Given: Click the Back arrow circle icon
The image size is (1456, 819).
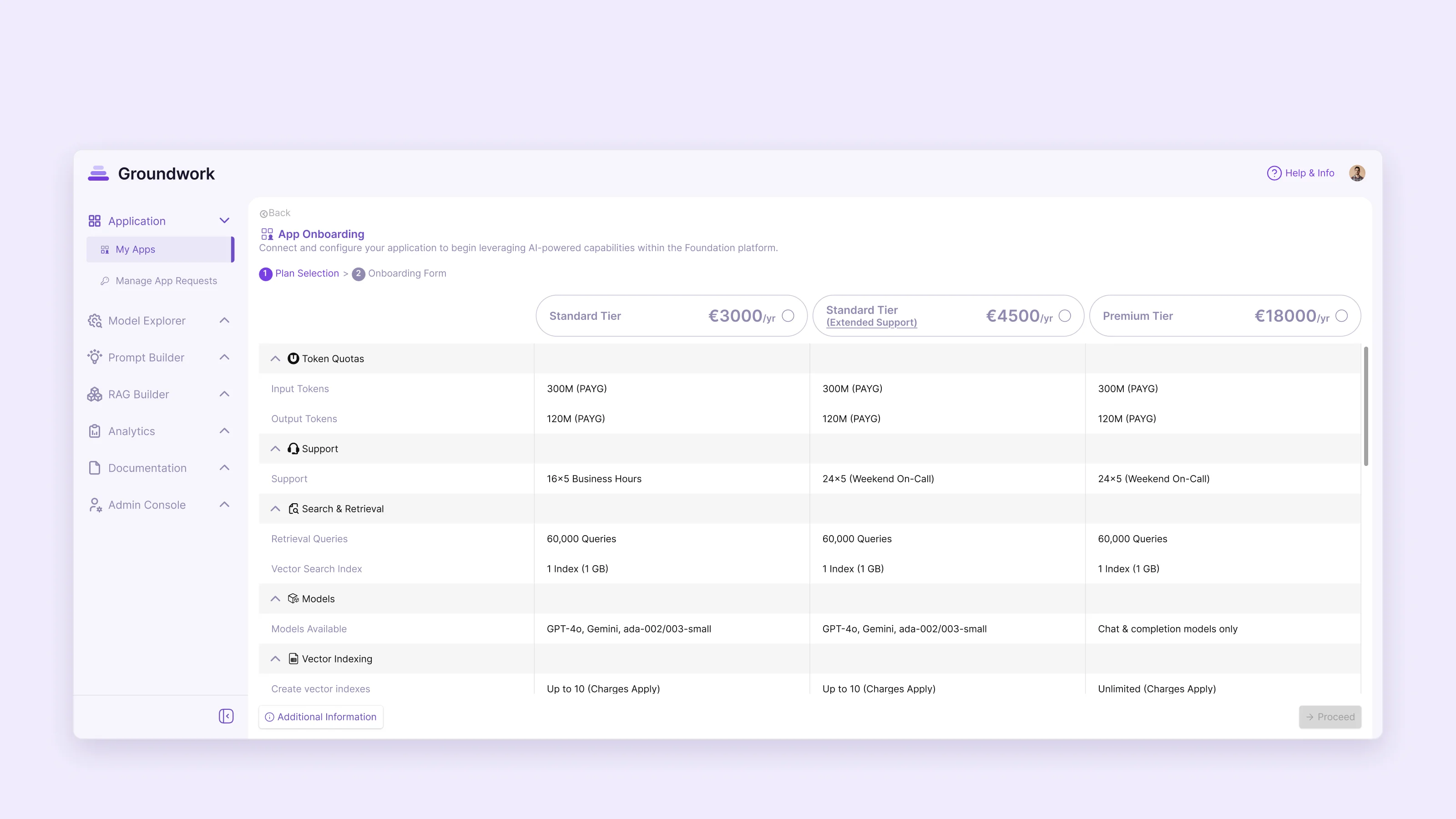Looking at the screenshot, I should pos(263,214).
